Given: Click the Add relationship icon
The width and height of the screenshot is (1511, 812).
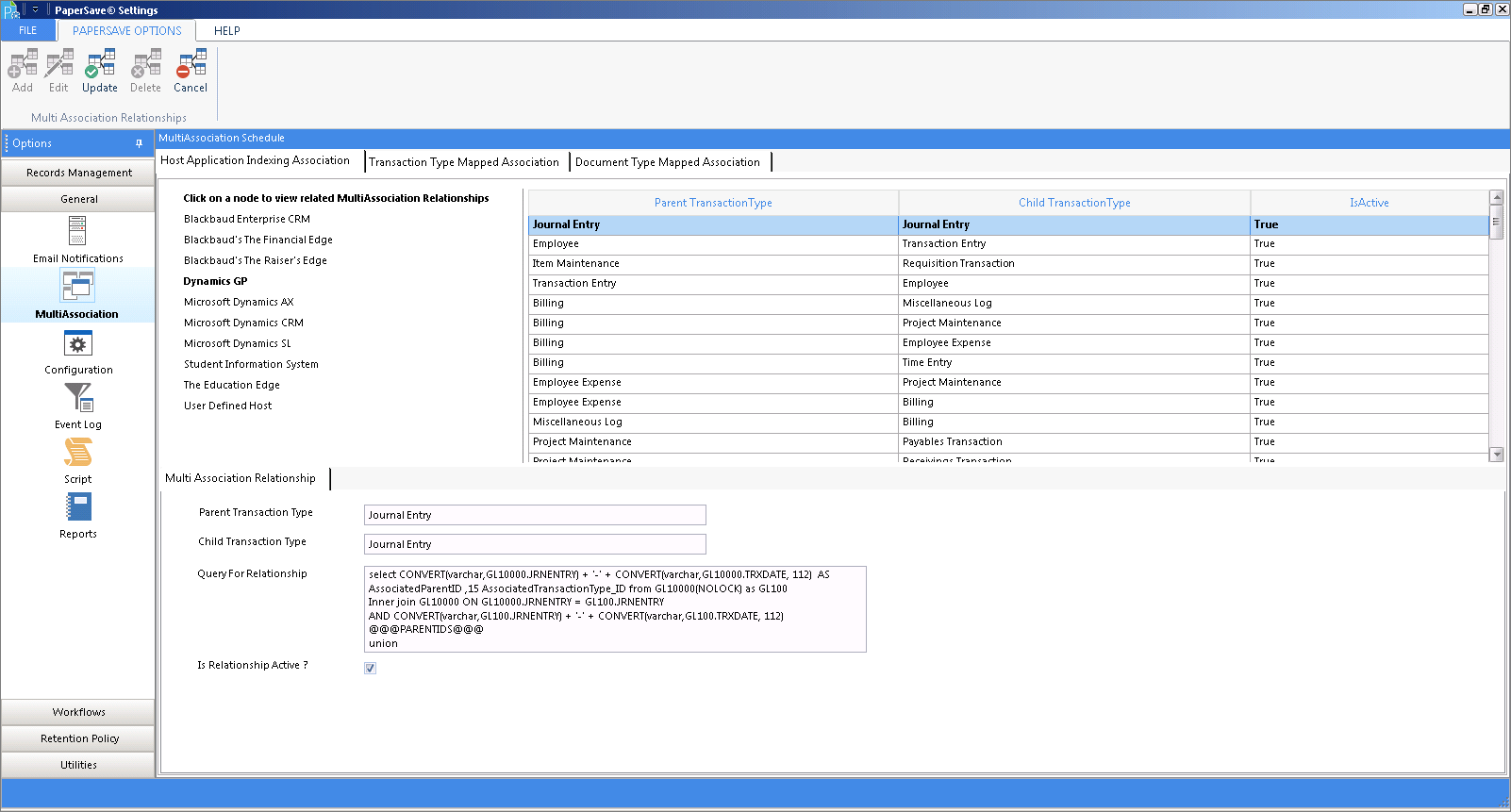Looking at the screenshot, I should pos(23,64).
